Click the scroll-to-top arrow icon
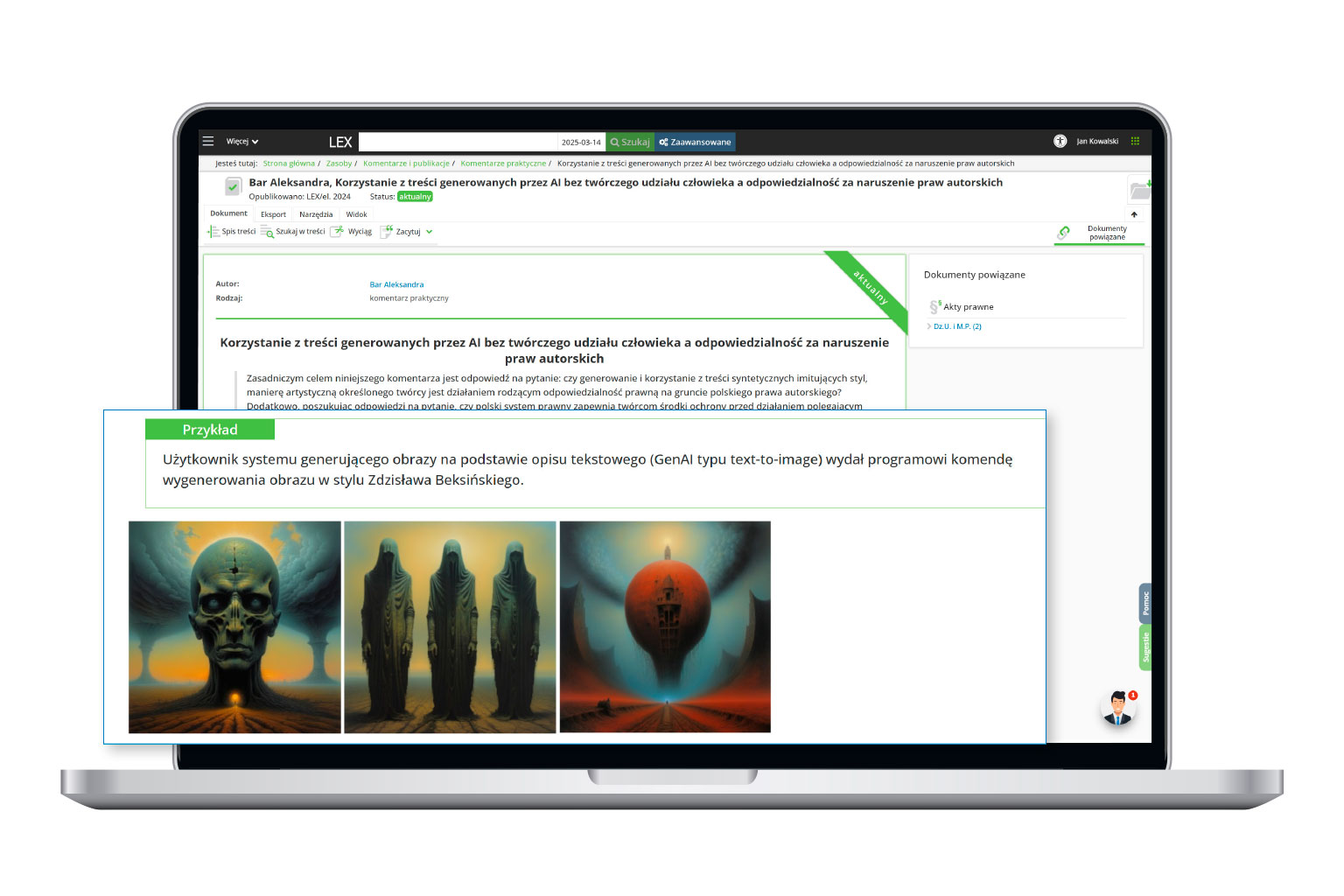Viewport: 1344px width, 896px height. click(1134, 214)
